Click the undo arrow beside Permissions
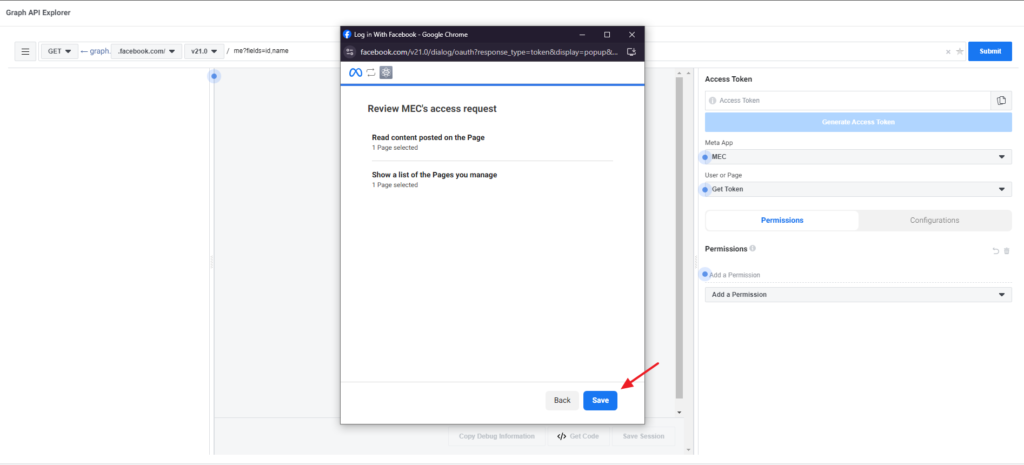The width and height of the screenshot is (1024, 465). 995,250
